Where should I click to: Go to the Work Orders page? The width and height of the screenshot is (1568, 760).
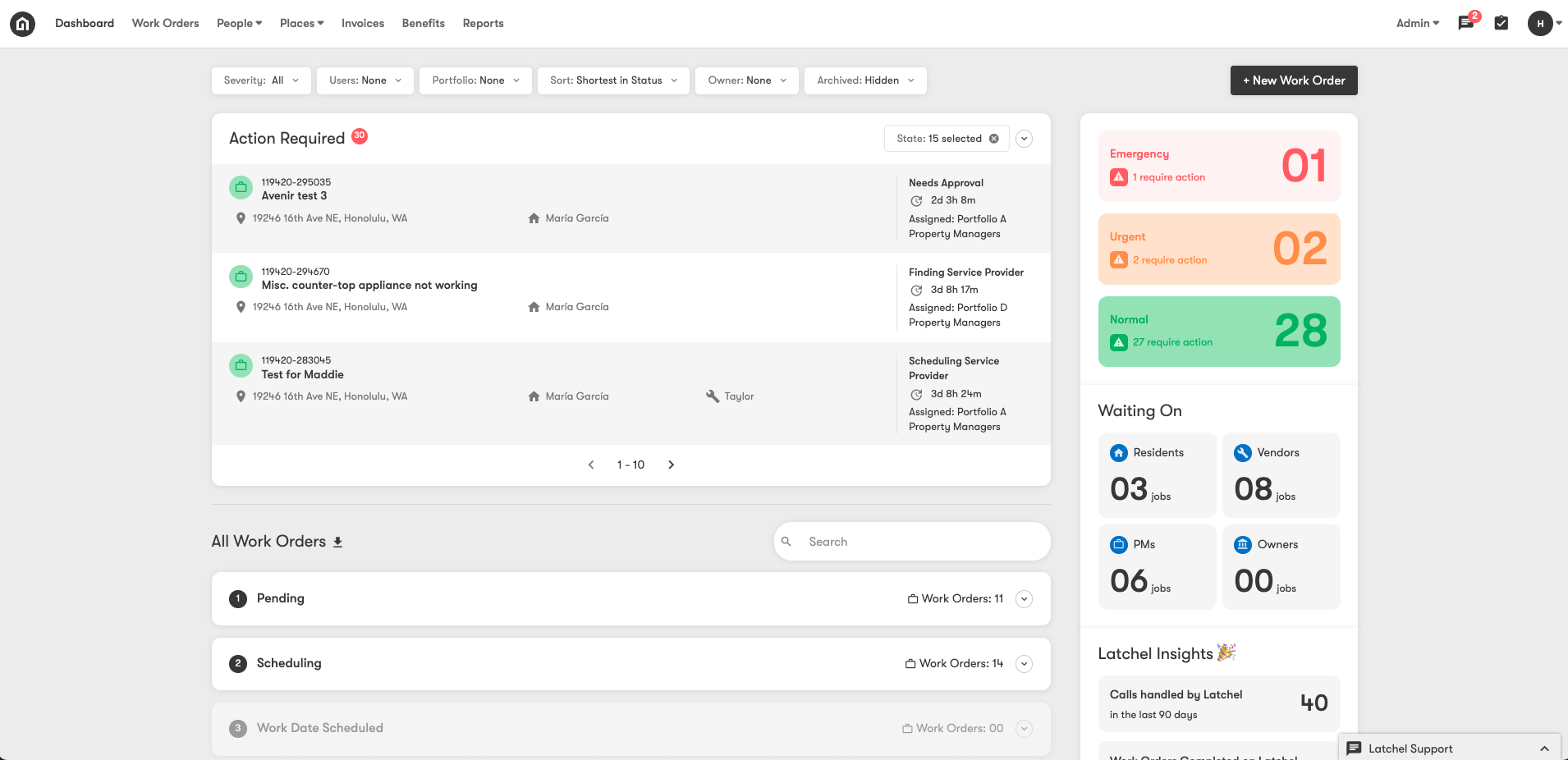point(165,23)
